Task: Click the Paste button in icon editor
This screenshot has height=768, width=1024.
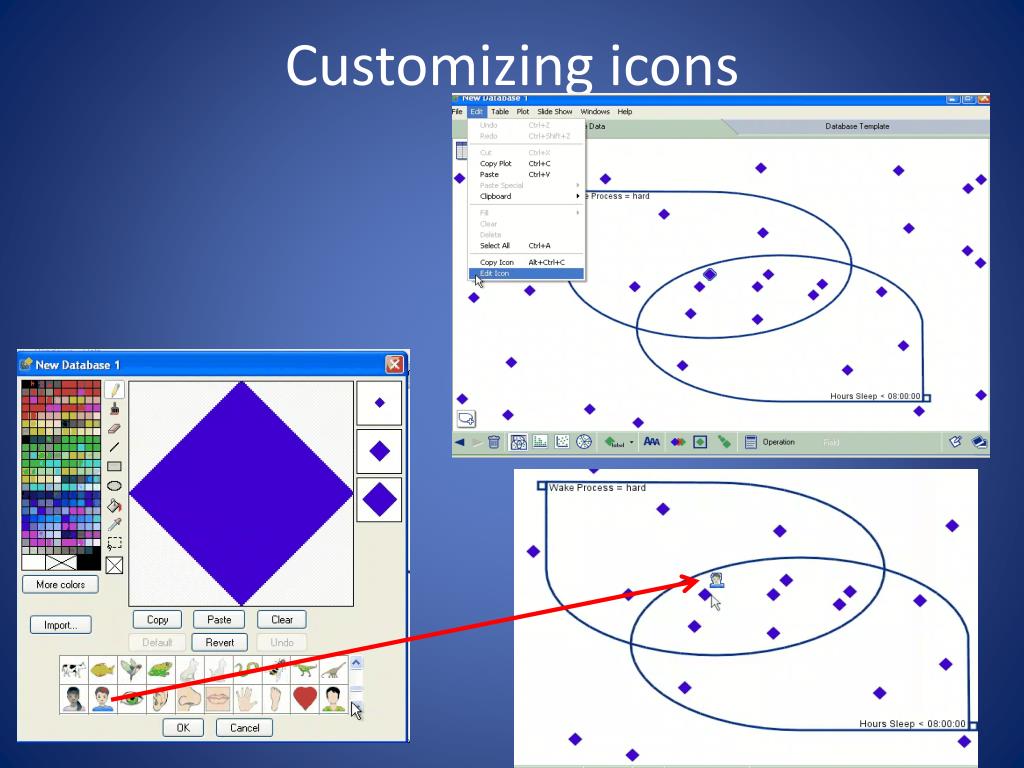Action: pyautogui.click(x=219, y=620)
